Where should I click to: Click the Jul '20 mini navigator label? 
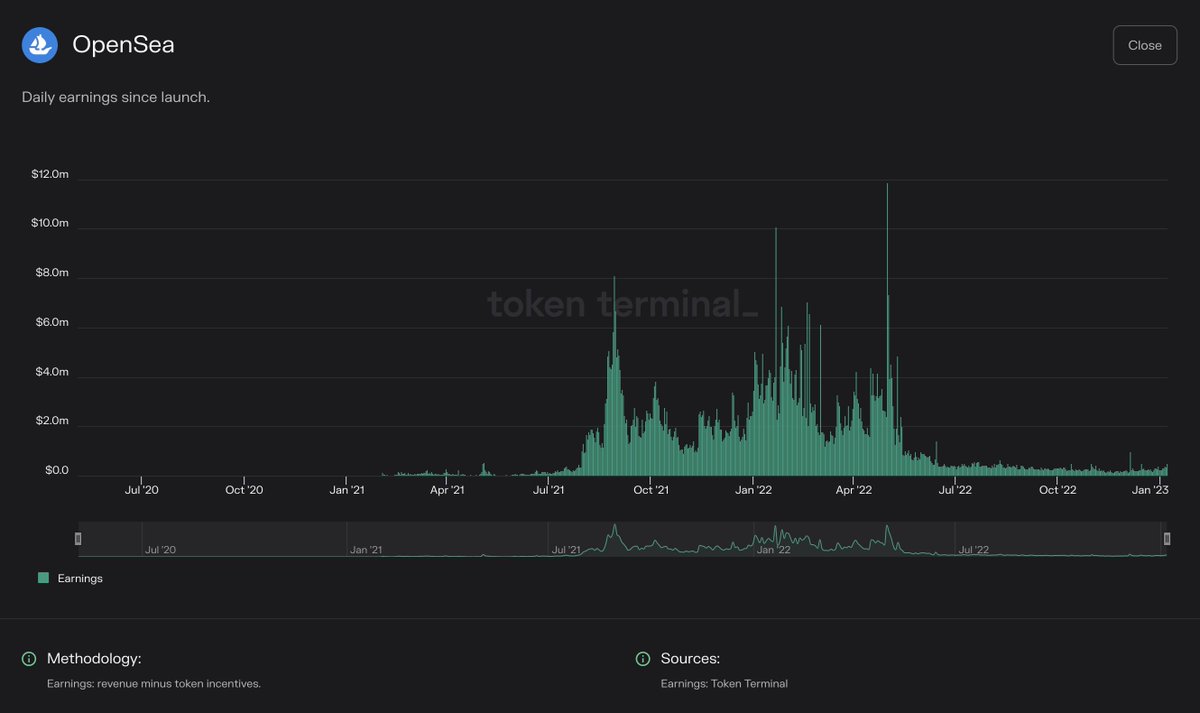click(161, 550)
